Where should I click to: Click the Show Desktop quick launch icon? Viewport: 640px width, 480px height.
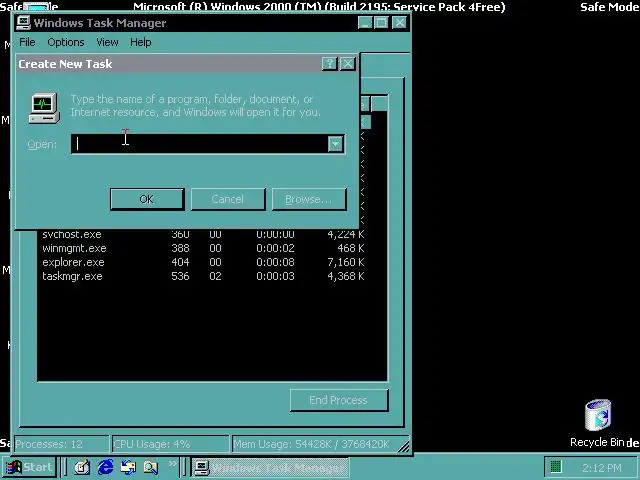pos(82,467)
